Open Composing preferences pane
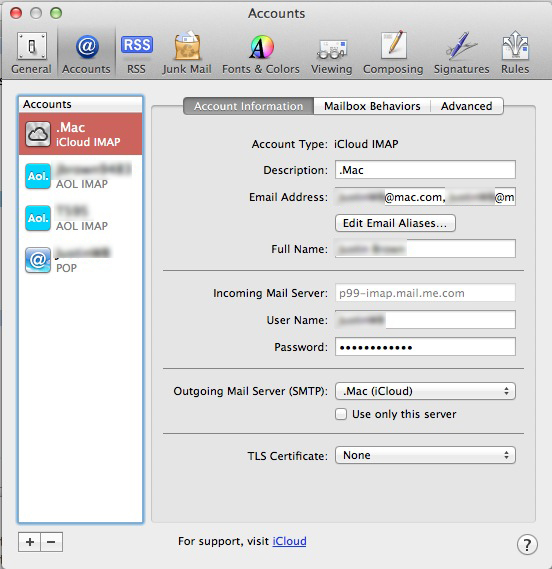The height and width of the screenshot is (569, 552). point(393,53)
